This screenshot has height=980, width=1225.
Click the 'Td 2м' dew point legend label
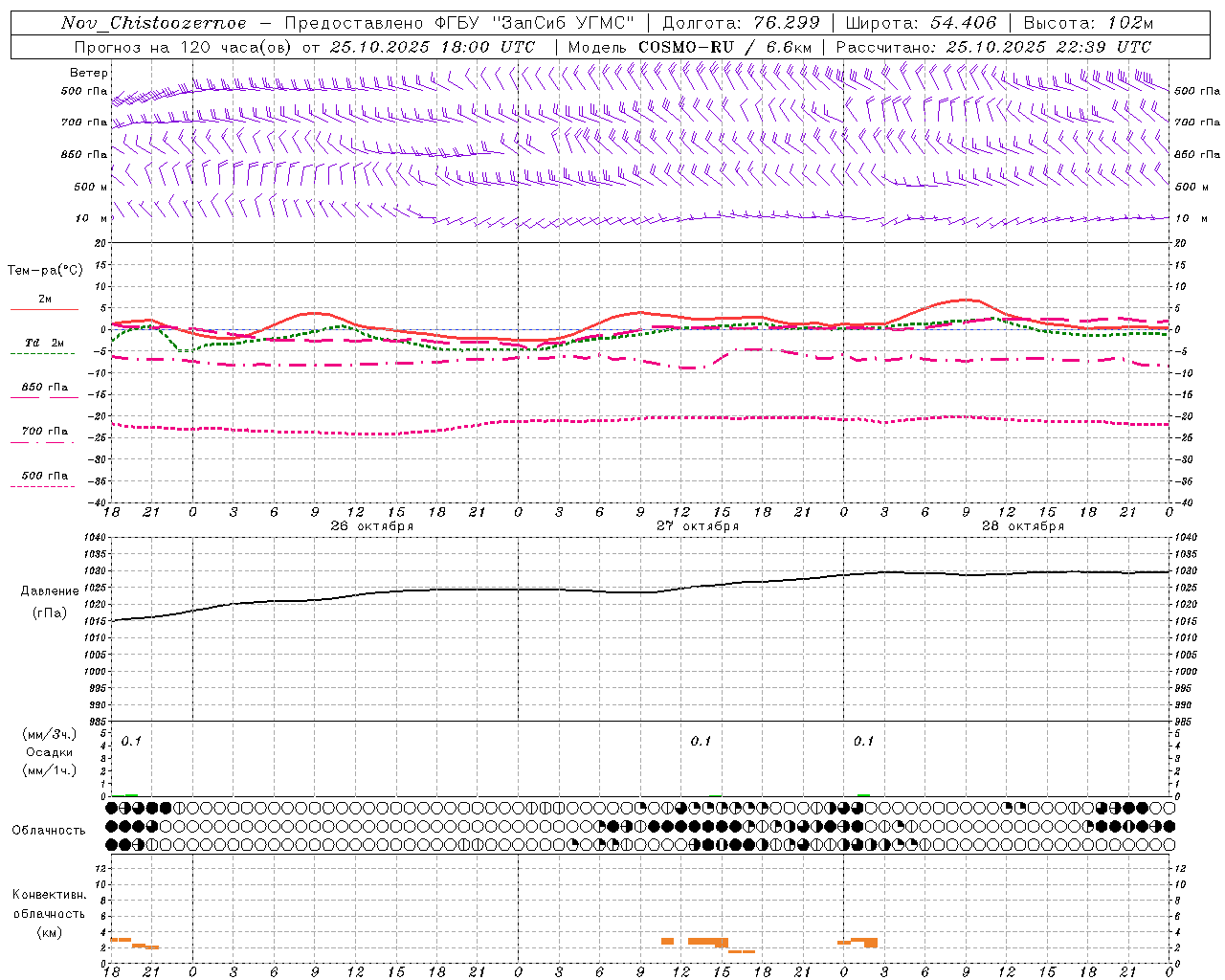pyautogui.click(x=44, y=343)
